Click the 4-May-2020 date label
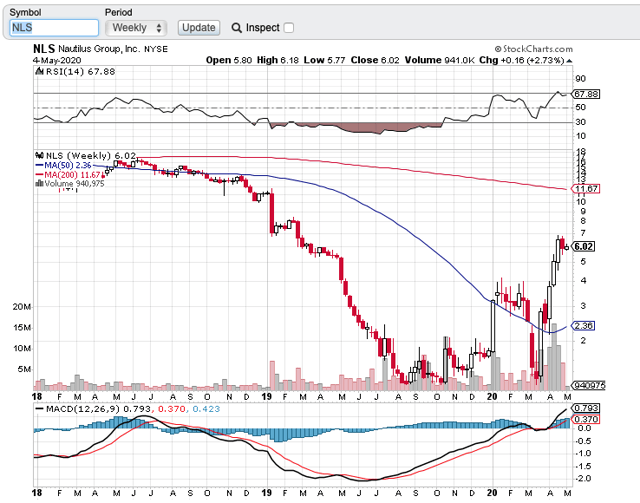This screenshot has width=640, height=503. pyautogui.click(x=57, y=60)
